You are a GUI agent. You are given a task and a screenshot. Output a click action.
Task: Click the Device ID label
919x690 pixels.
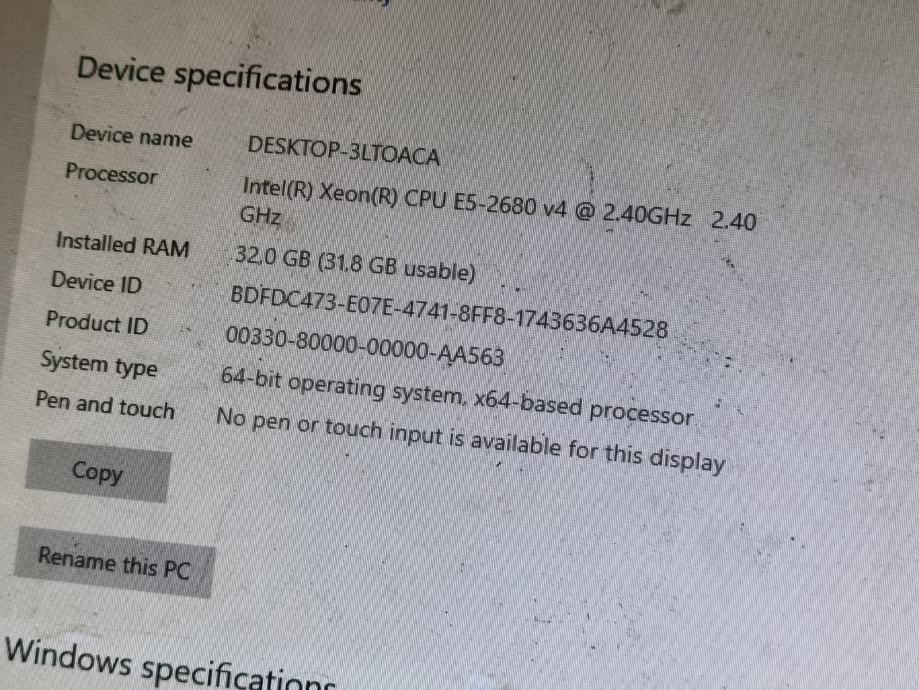[x=97, y=283]
